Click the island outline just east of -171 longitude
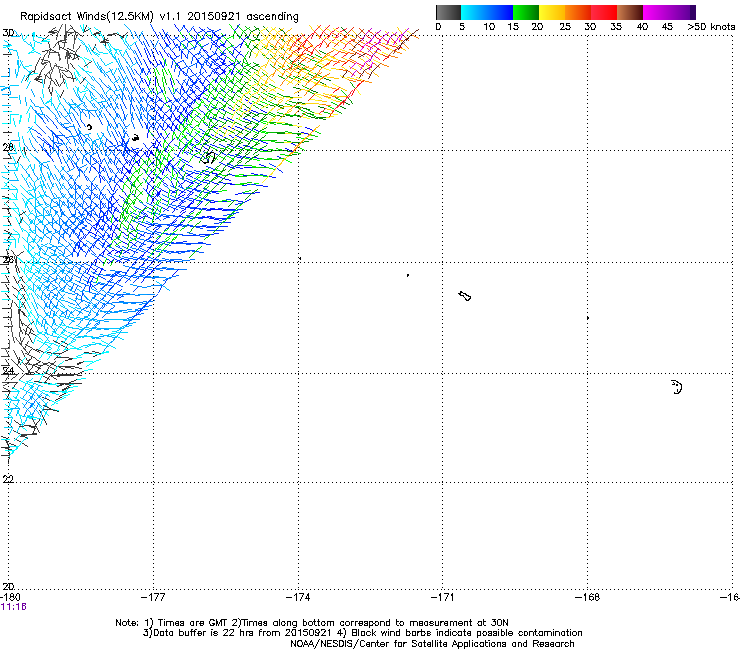This screenshot has width=740, height=650. pos(464,296)
